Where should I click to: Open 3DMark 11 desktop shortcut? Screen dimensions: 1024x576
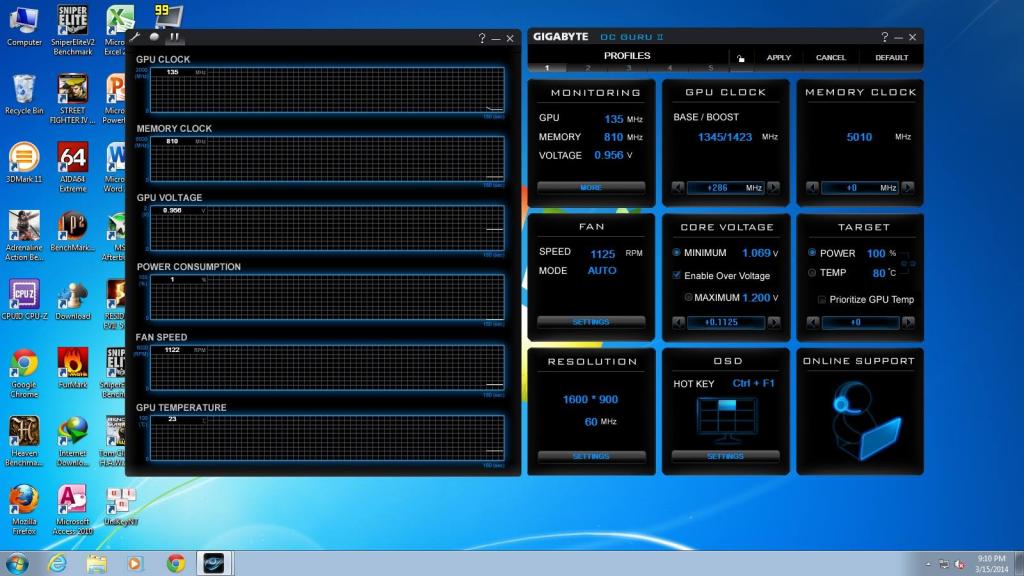click(x=24, y=163)
